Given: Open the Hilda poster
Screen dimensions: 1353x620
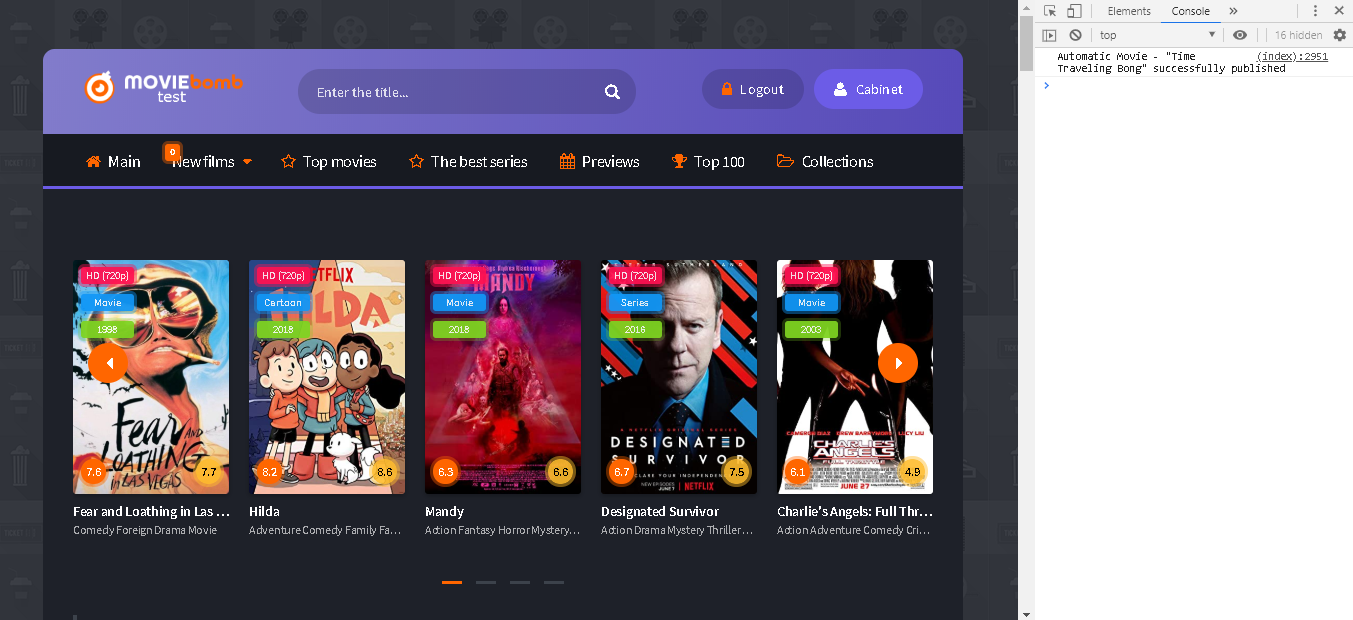Looking at the screenshot, I should click(327, 377).
